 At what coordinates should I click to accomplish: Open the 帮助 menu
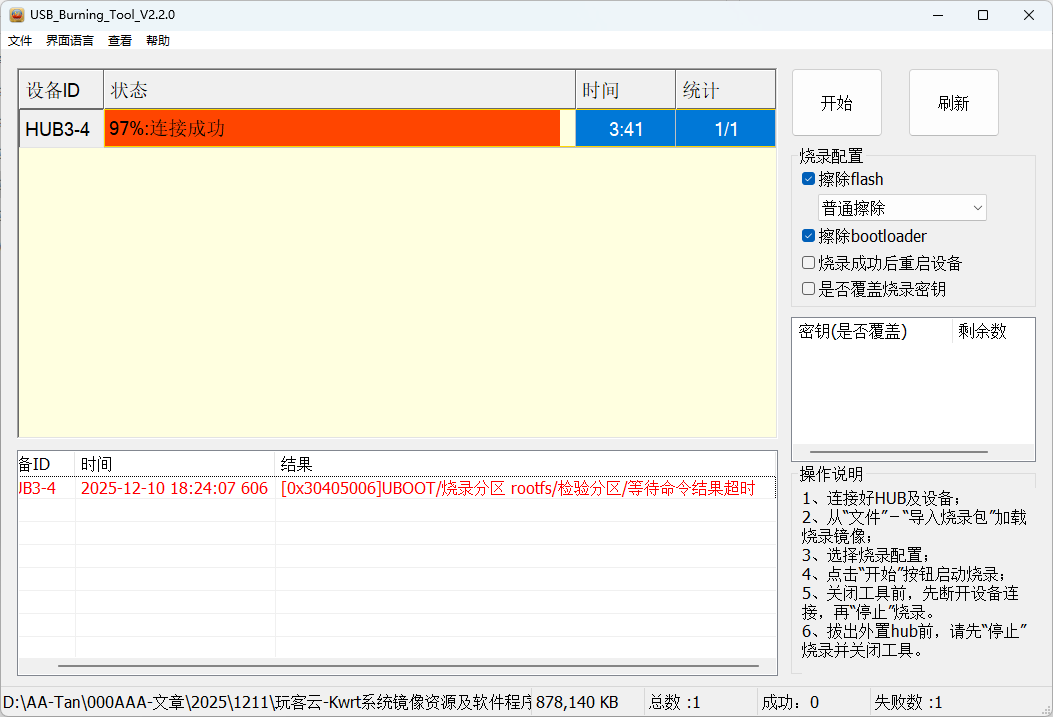point(158,41)
